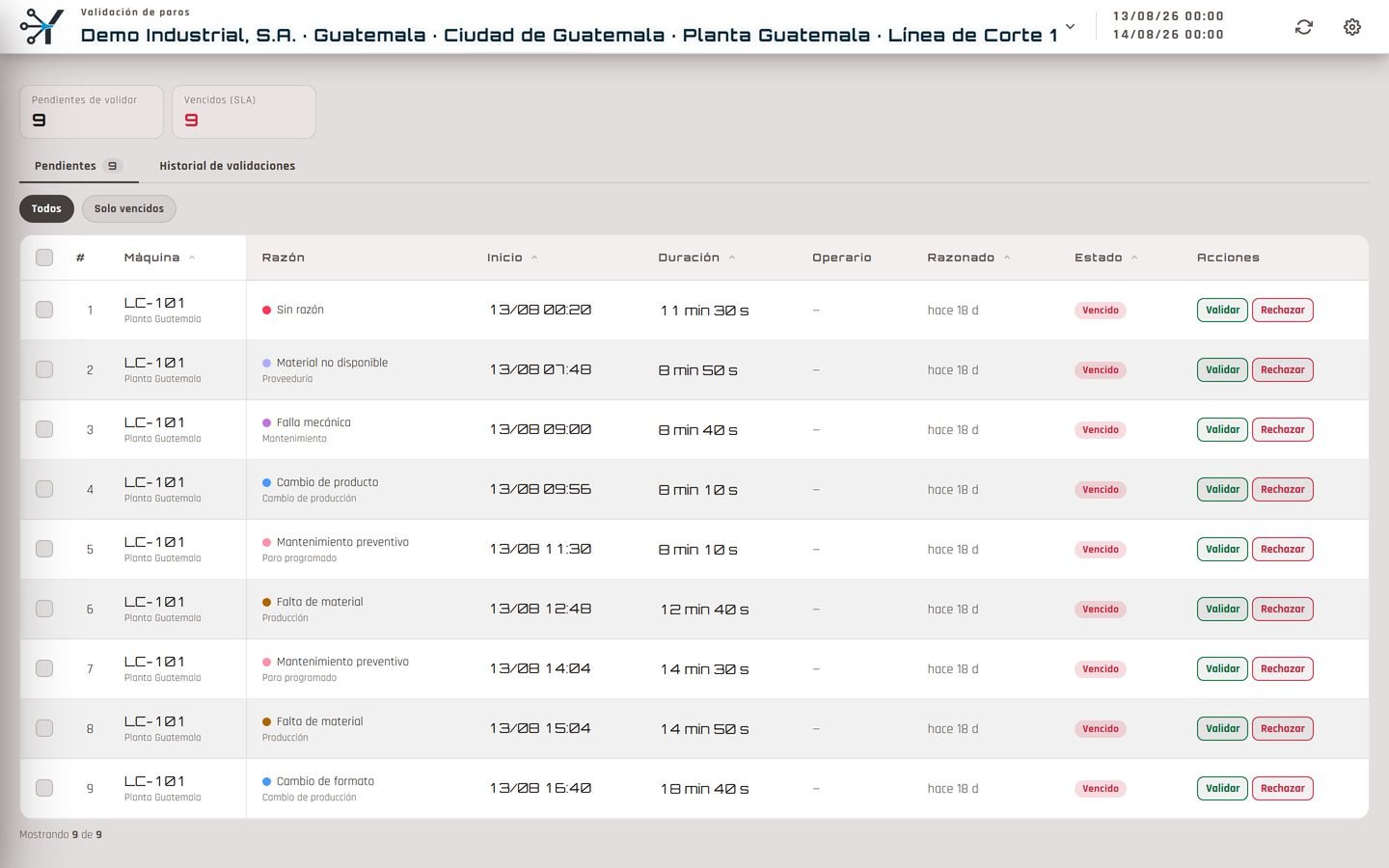Toggle the select-all header checkbox
1389x868 pixels.
(x=44, y=258)
